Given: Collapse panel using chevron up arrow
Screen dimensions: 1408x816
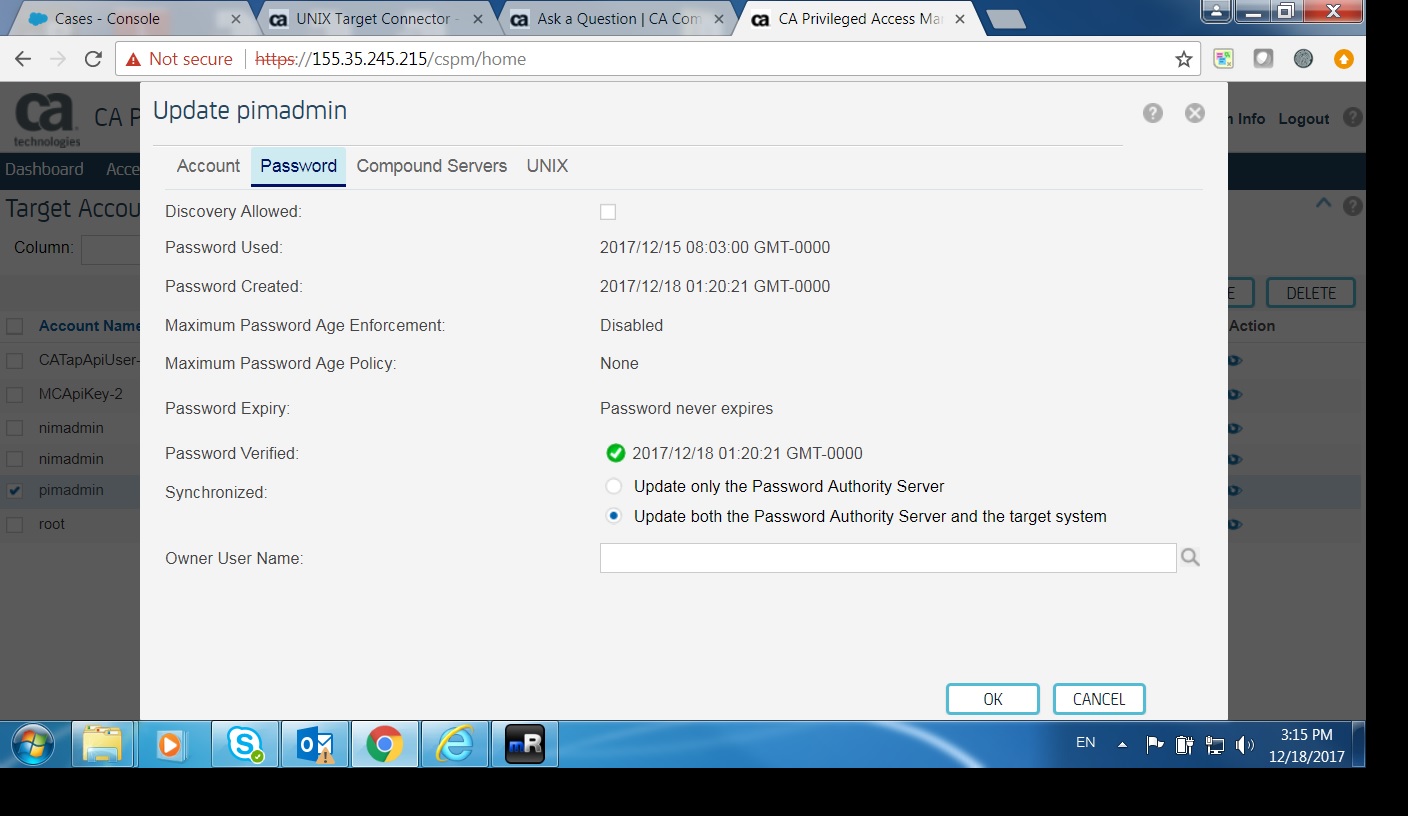Looking at the screenshot, I should point(1323,203).
